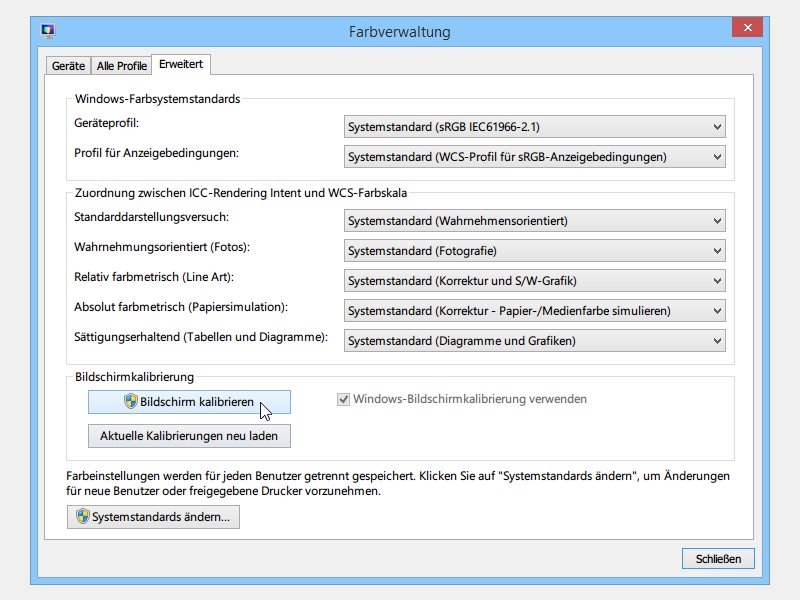Expand the Absolut farbmetrisch (Papiersimulation) dropdown
Image resolution: width=800 pixels, height=600 pixels.
coord(535,311)
